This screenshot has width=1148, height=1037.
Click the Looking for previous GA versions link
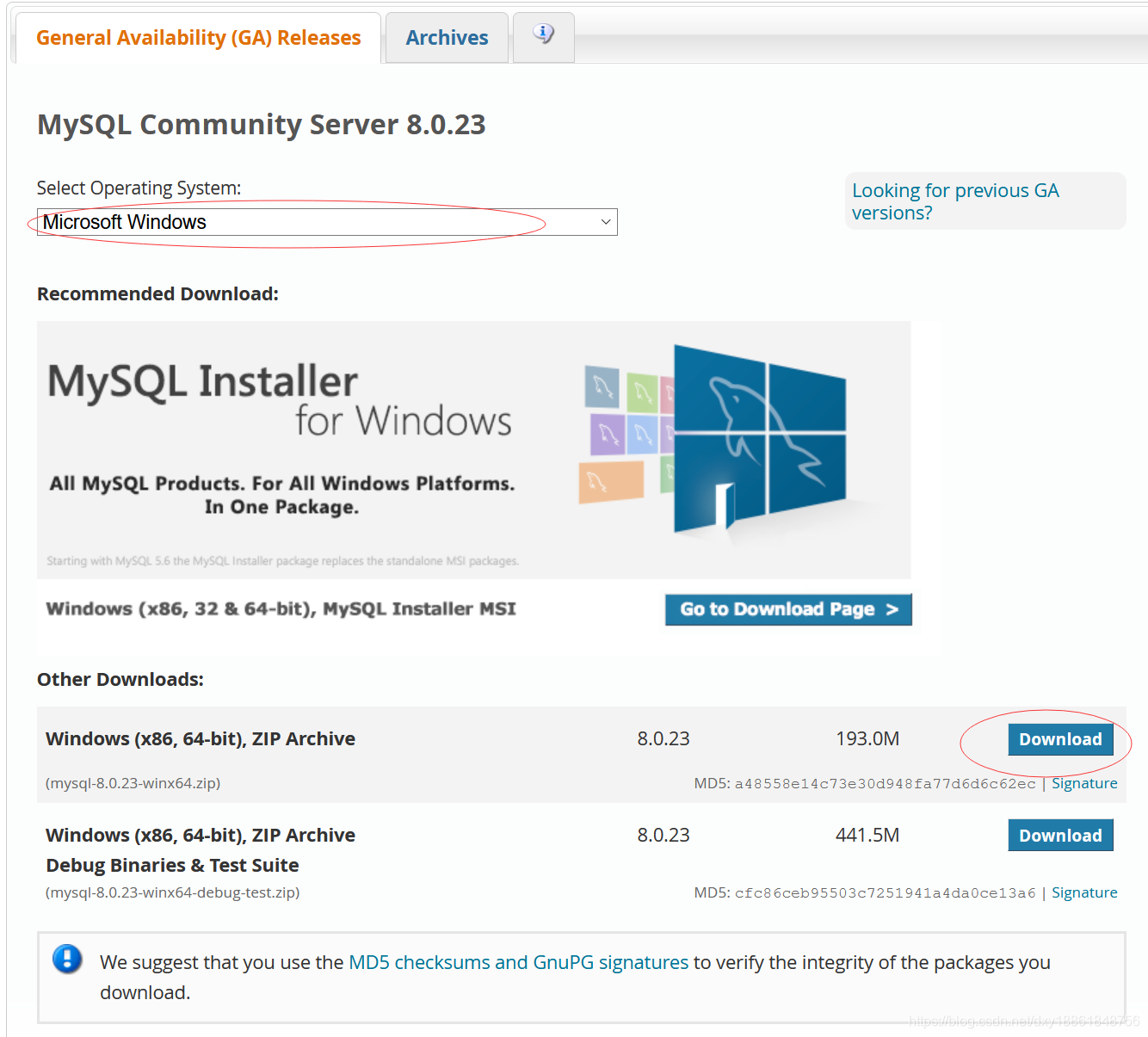955,201
